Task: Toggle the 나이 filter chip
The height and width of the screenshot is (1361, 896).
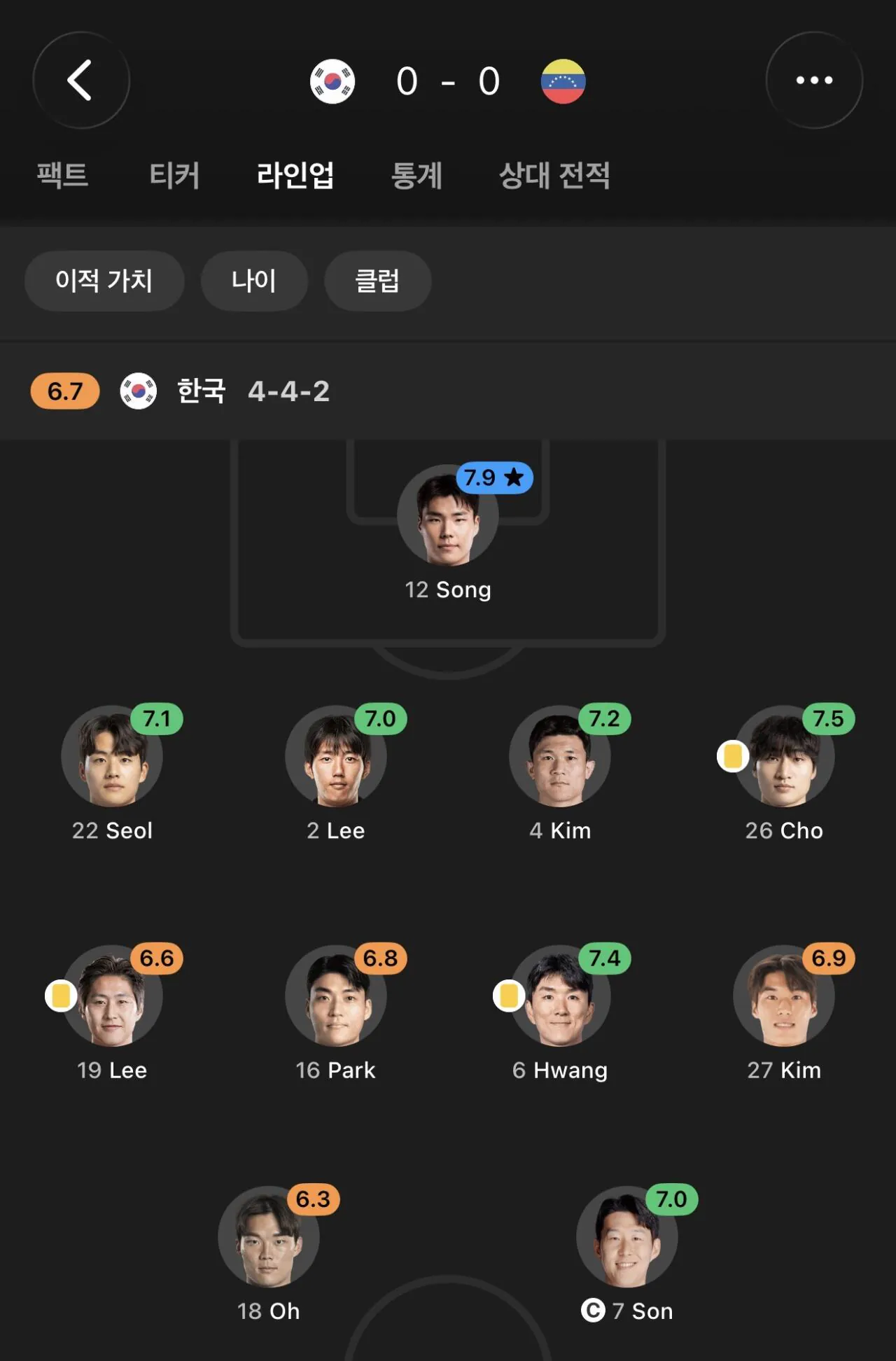Action: click(254, 281)
